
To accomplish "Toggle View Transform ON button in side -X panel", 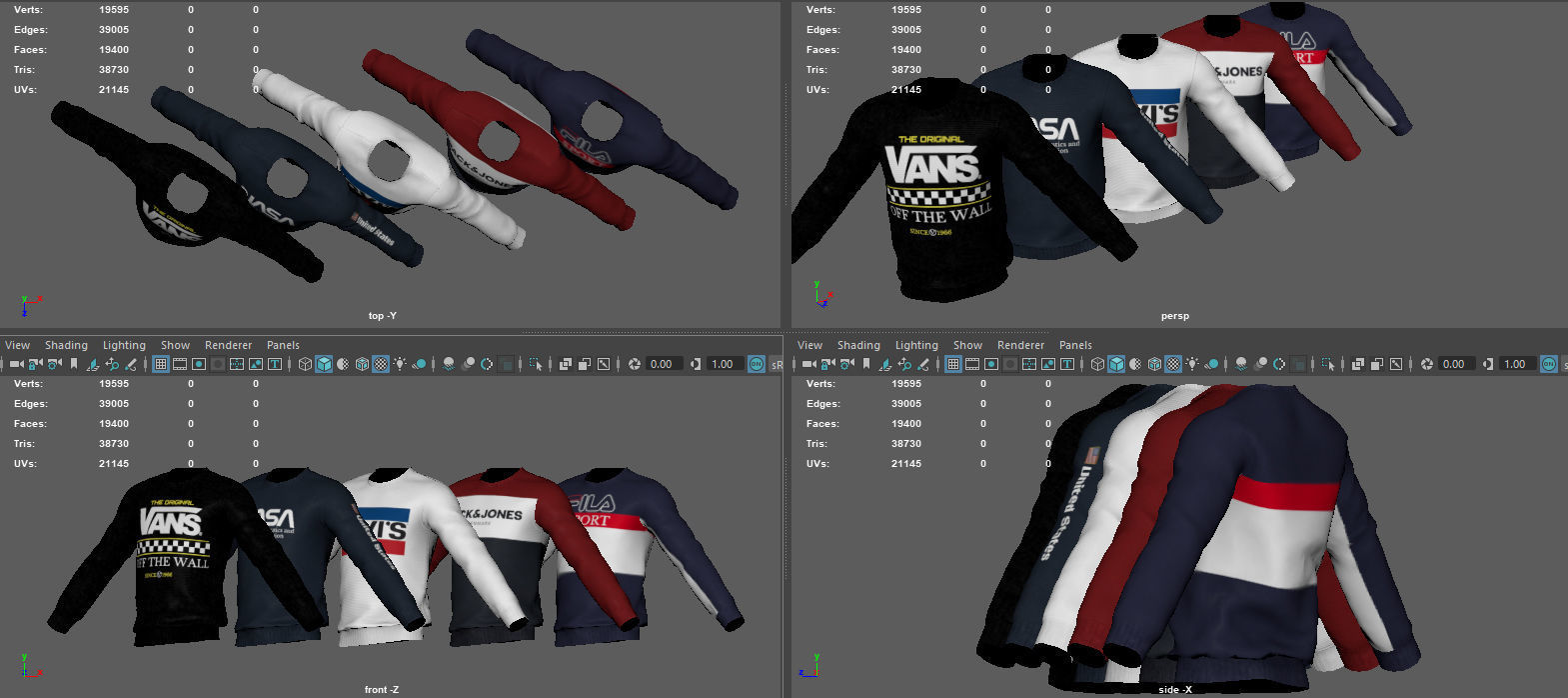I will (1548, 364).
